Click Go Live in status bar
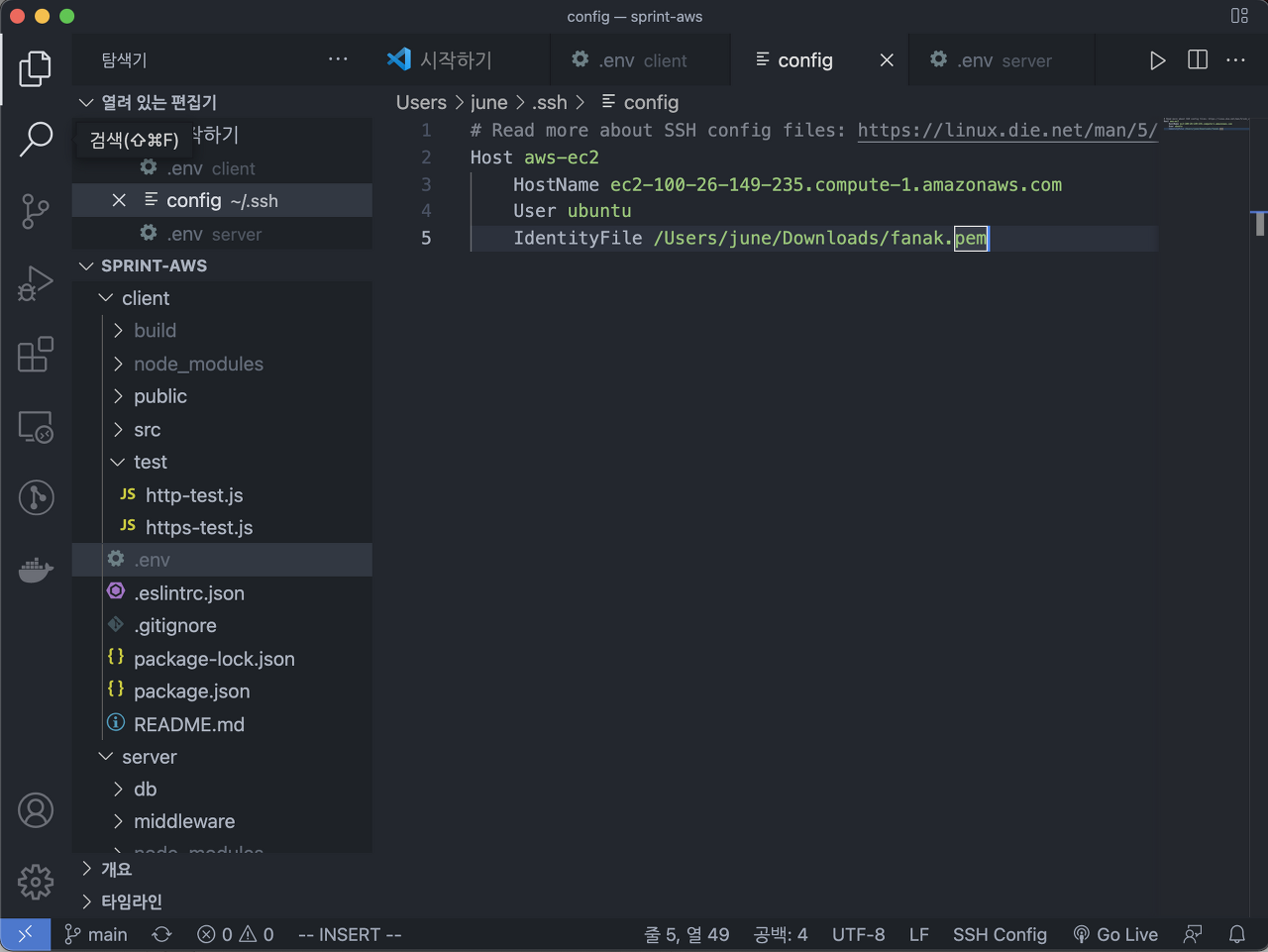The height and width of the screenshot is (952, 1268). tap(1115, 934)
